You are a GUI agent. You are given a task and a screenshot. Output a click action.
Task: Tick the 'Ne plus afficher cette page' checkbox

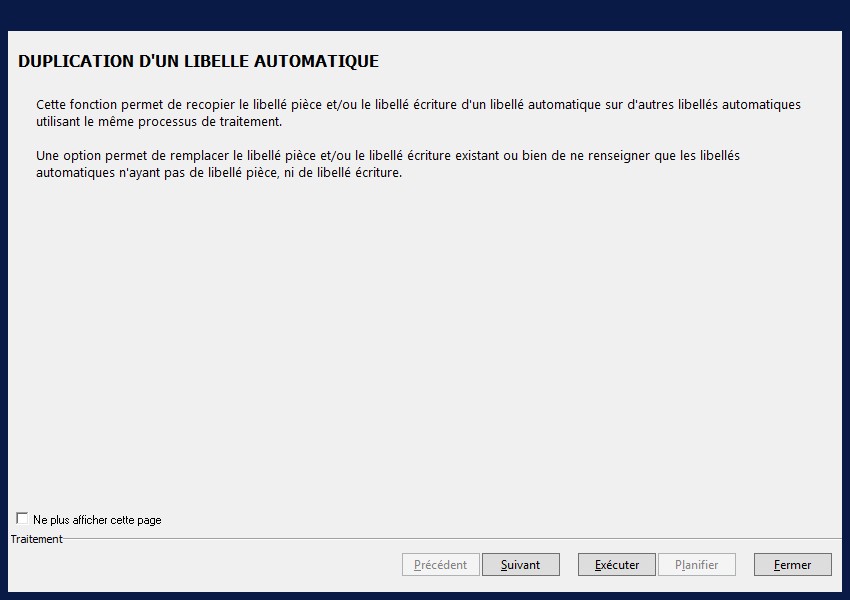coord(22,519)
